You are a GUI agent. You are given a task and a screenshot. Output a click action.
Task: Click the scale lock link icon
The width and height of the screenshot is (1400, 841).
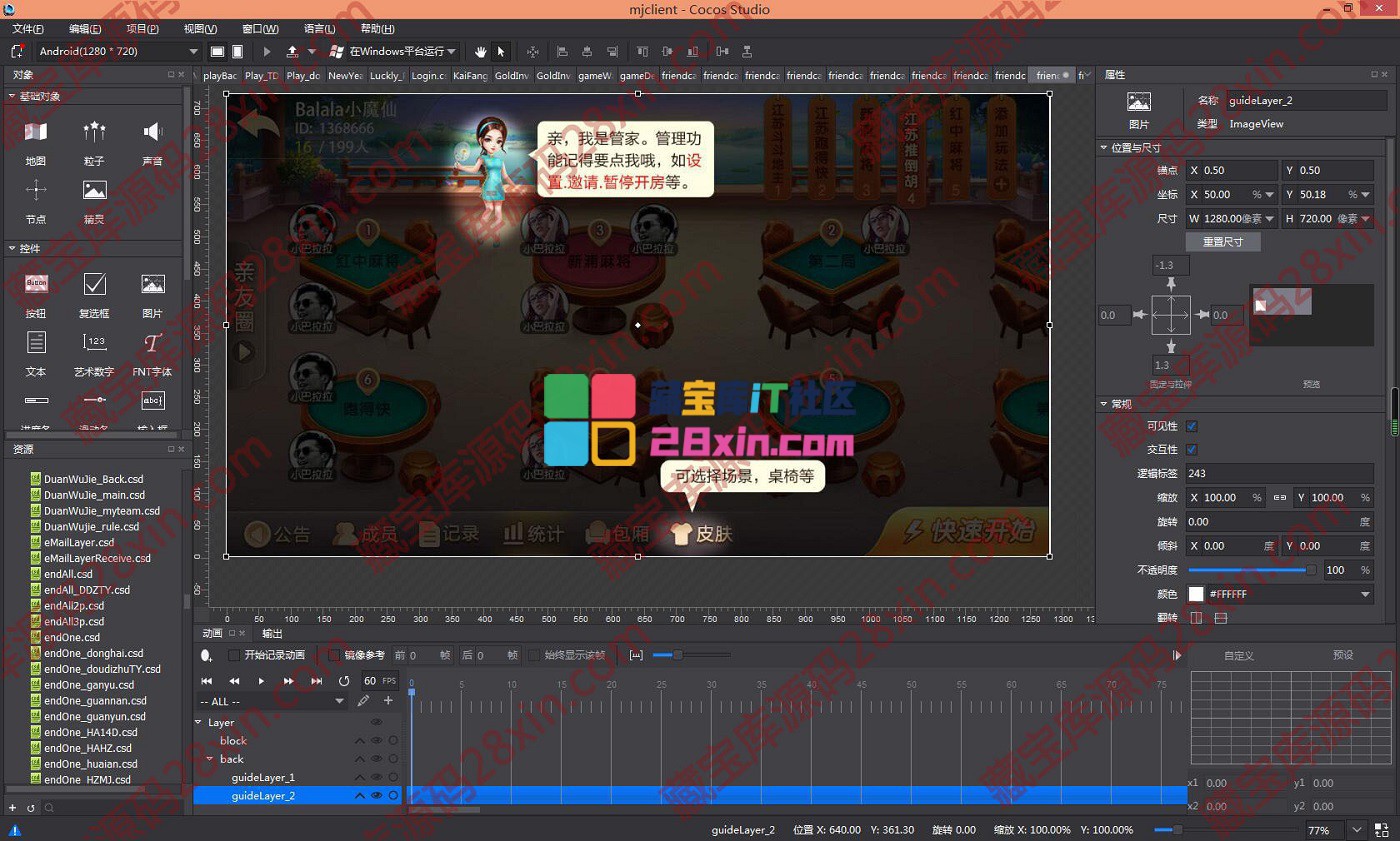pos(1280,498)
